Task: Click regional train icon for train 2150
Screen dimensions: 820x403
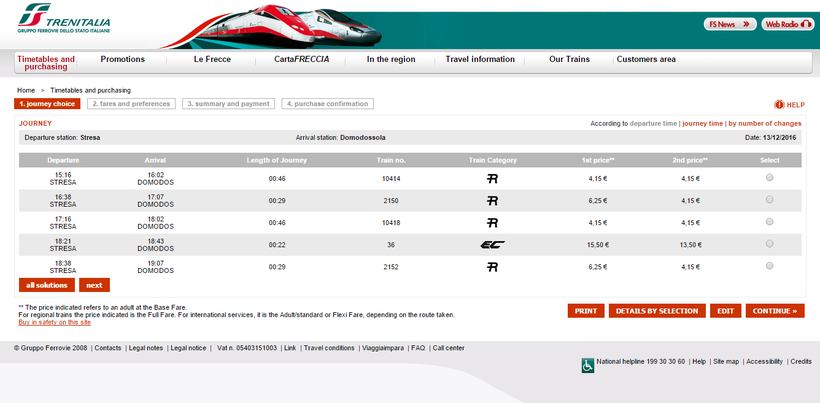Action: tap(492, 201)
